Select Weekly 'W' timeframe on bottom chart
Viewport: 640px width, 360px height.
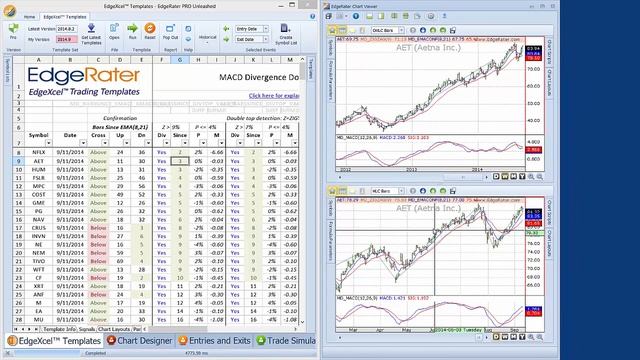(x=505, y=337)
